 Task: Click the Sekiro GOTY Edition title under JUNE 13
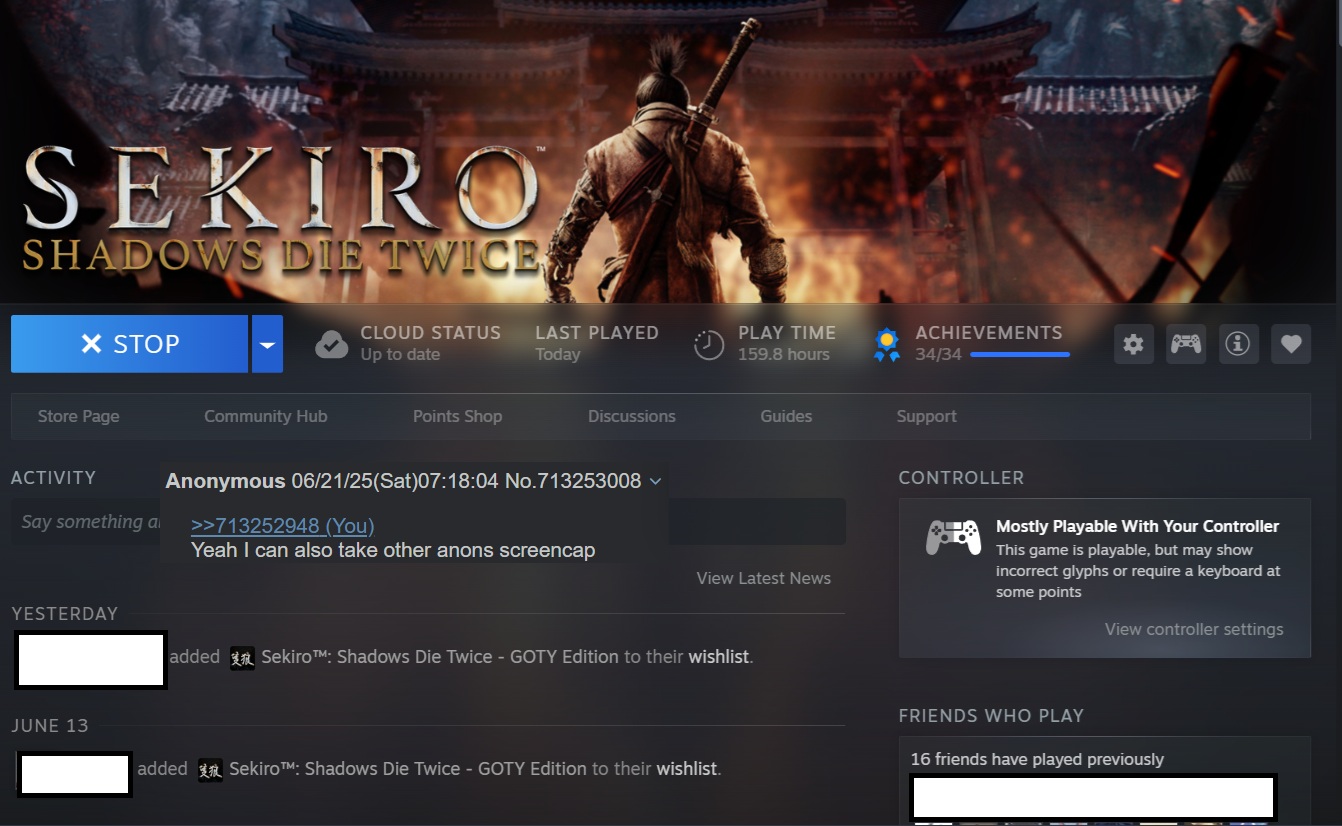pos(408,769)
